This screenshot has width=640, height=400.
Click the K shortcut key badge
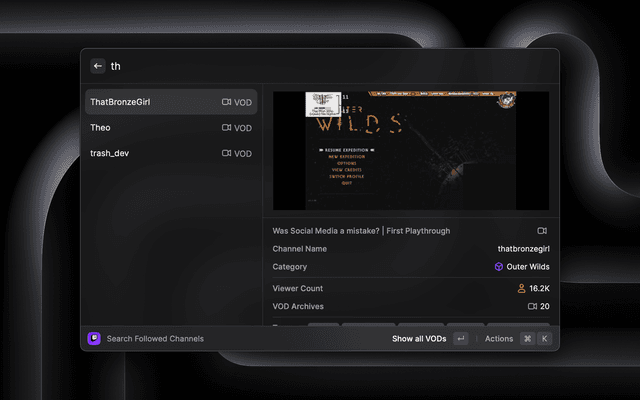point(544,339)
